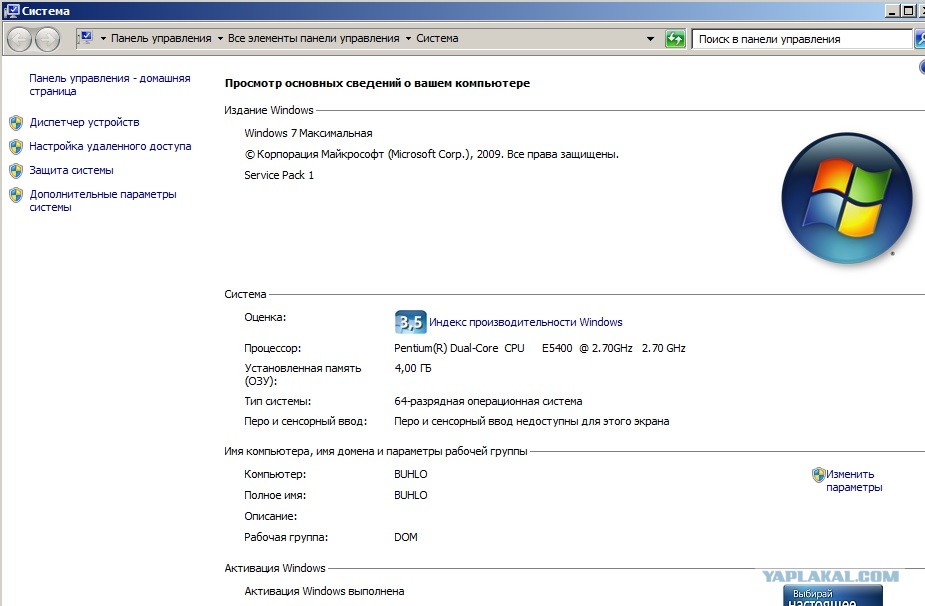Open Дополнительные параметры системы link
925x606 pixels.
(x=103, y=201)
